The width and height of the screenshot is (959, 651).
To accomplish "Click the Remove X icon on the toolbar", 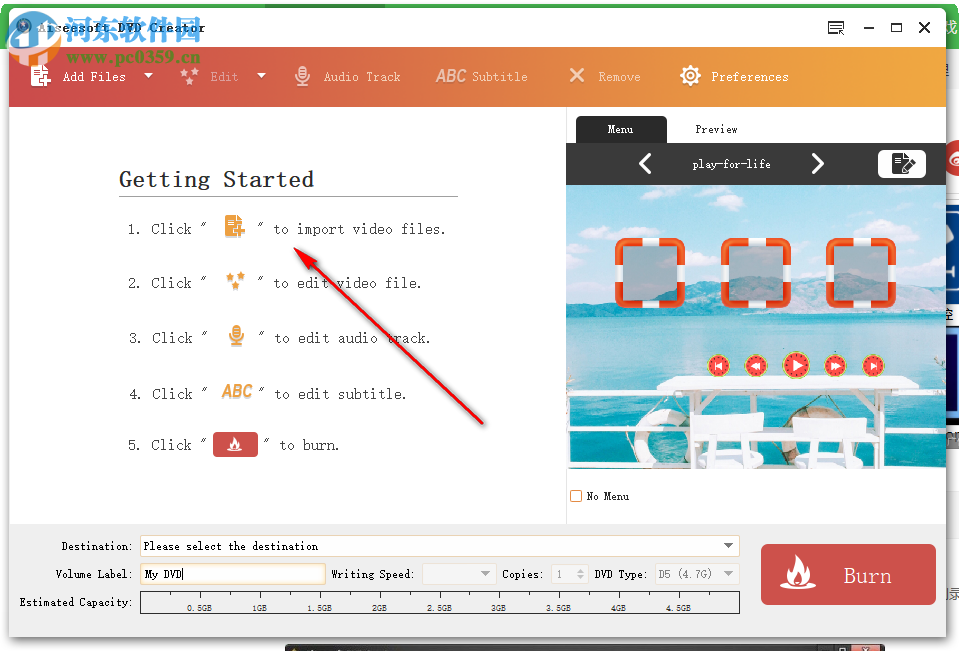I will (x=576, y=75).
